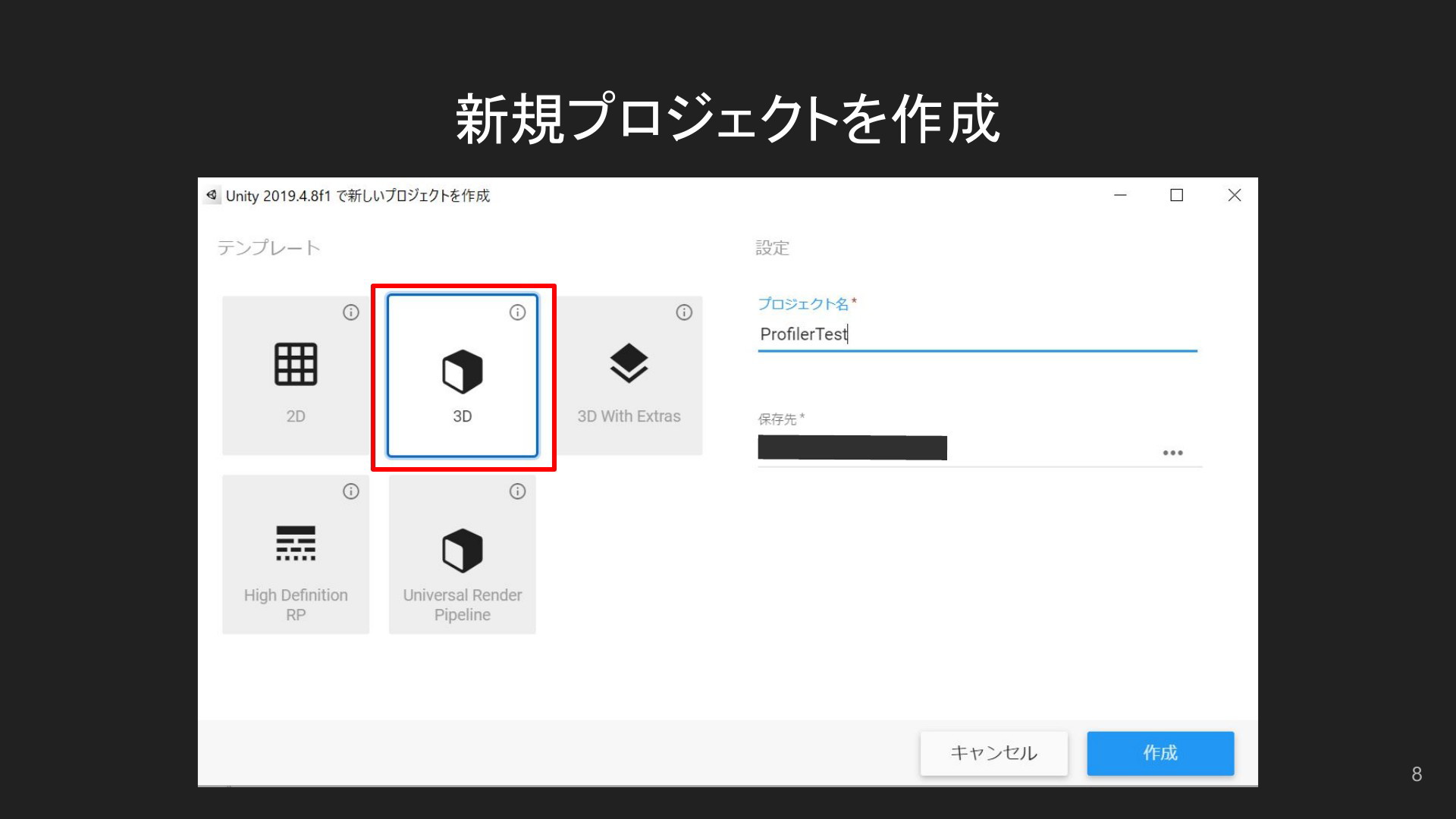Pick the High Definition RP template

coord(296,554)
